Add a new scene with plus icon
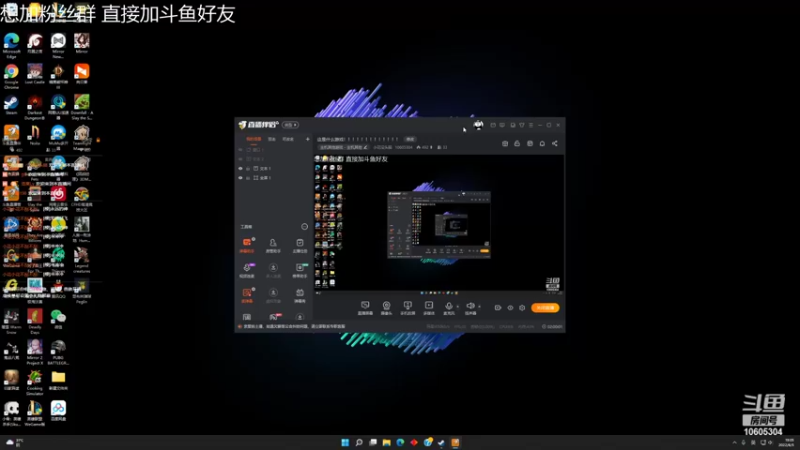The width and height of the screenshot is (800, 450). pyautogui.click(x=307, y=139)
